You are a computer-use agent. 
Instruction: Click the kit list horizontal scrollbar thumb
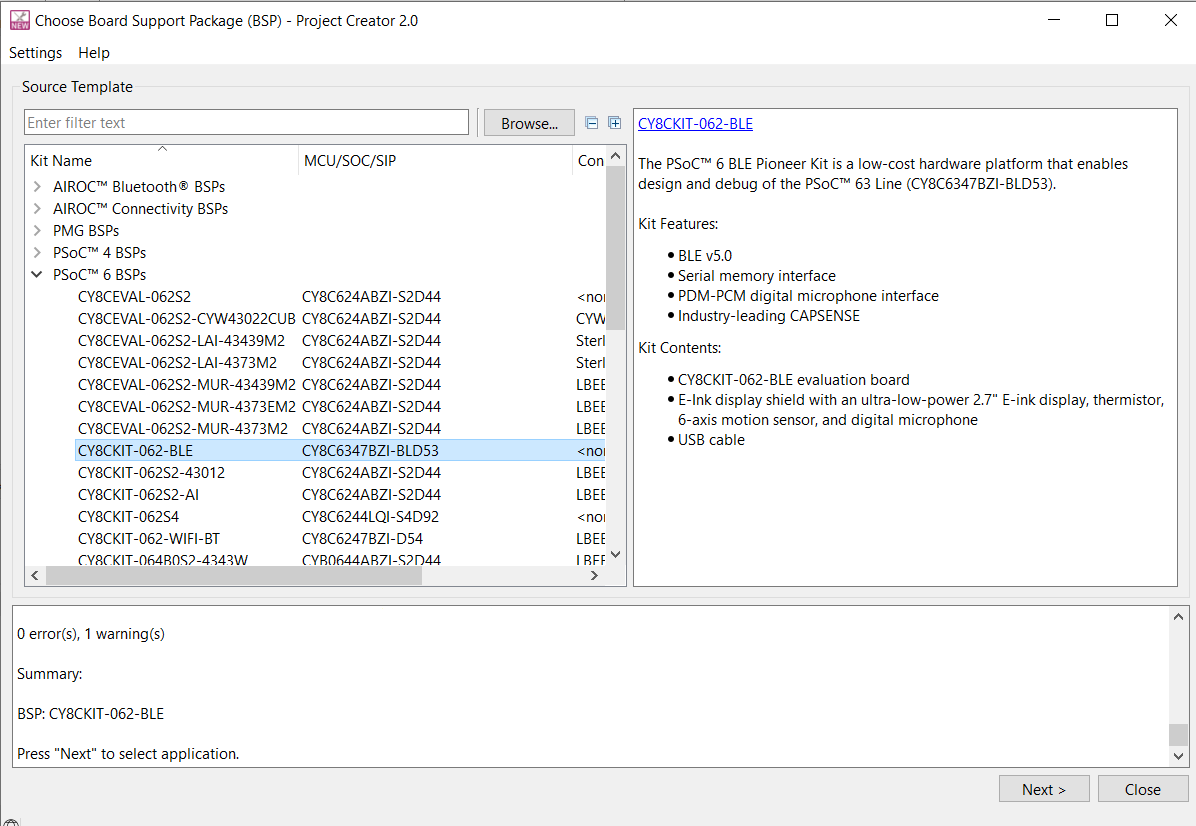[234, 576]
